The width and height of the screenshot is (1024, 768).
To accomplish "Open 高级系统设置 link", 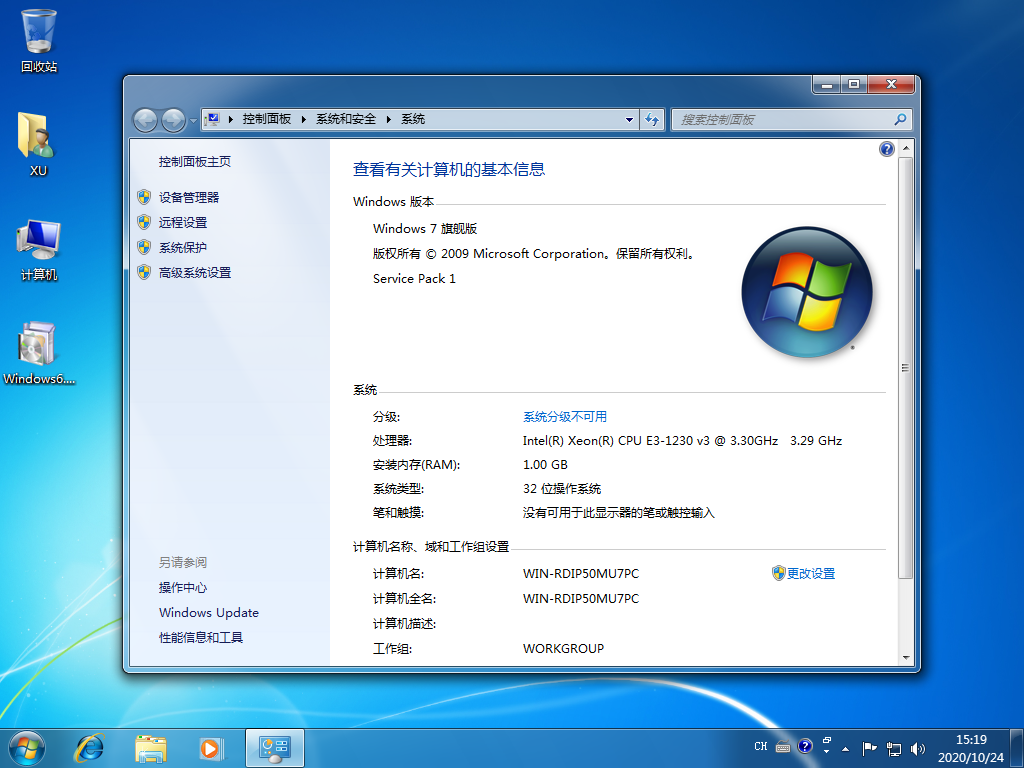I will coord(195,272).
